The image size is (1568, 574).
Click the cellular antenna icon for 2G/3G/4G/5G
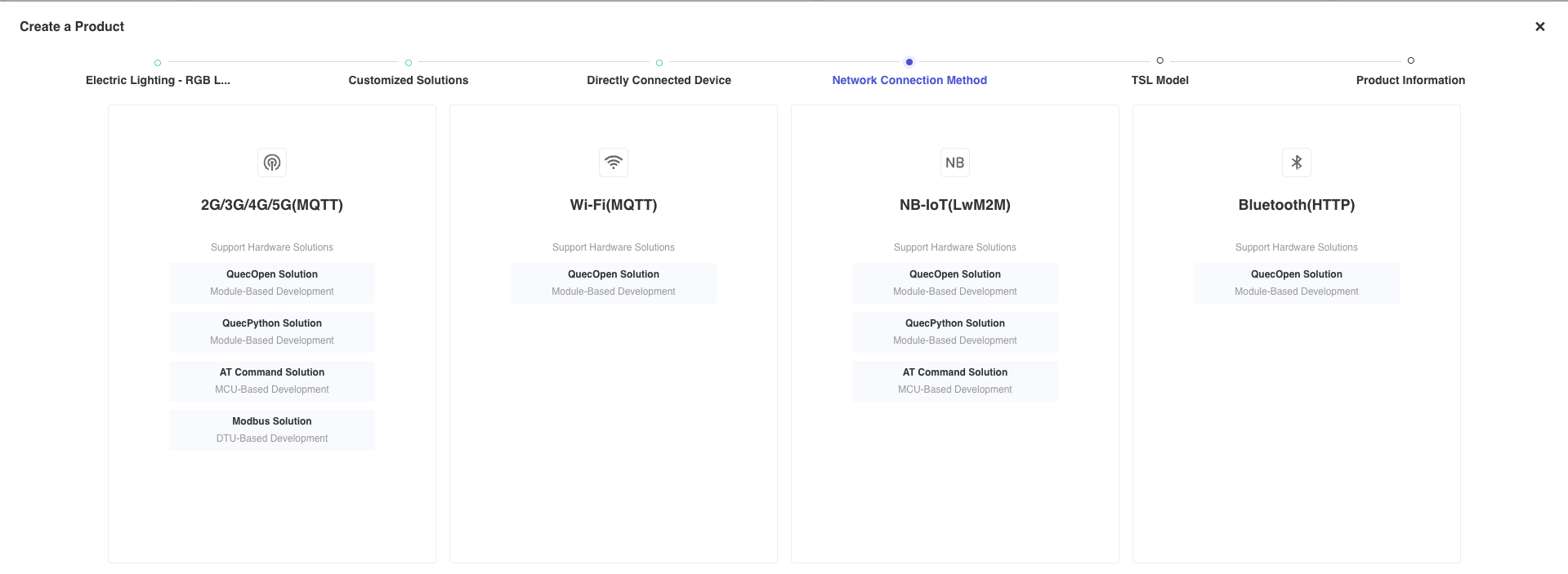click(272, 162)
